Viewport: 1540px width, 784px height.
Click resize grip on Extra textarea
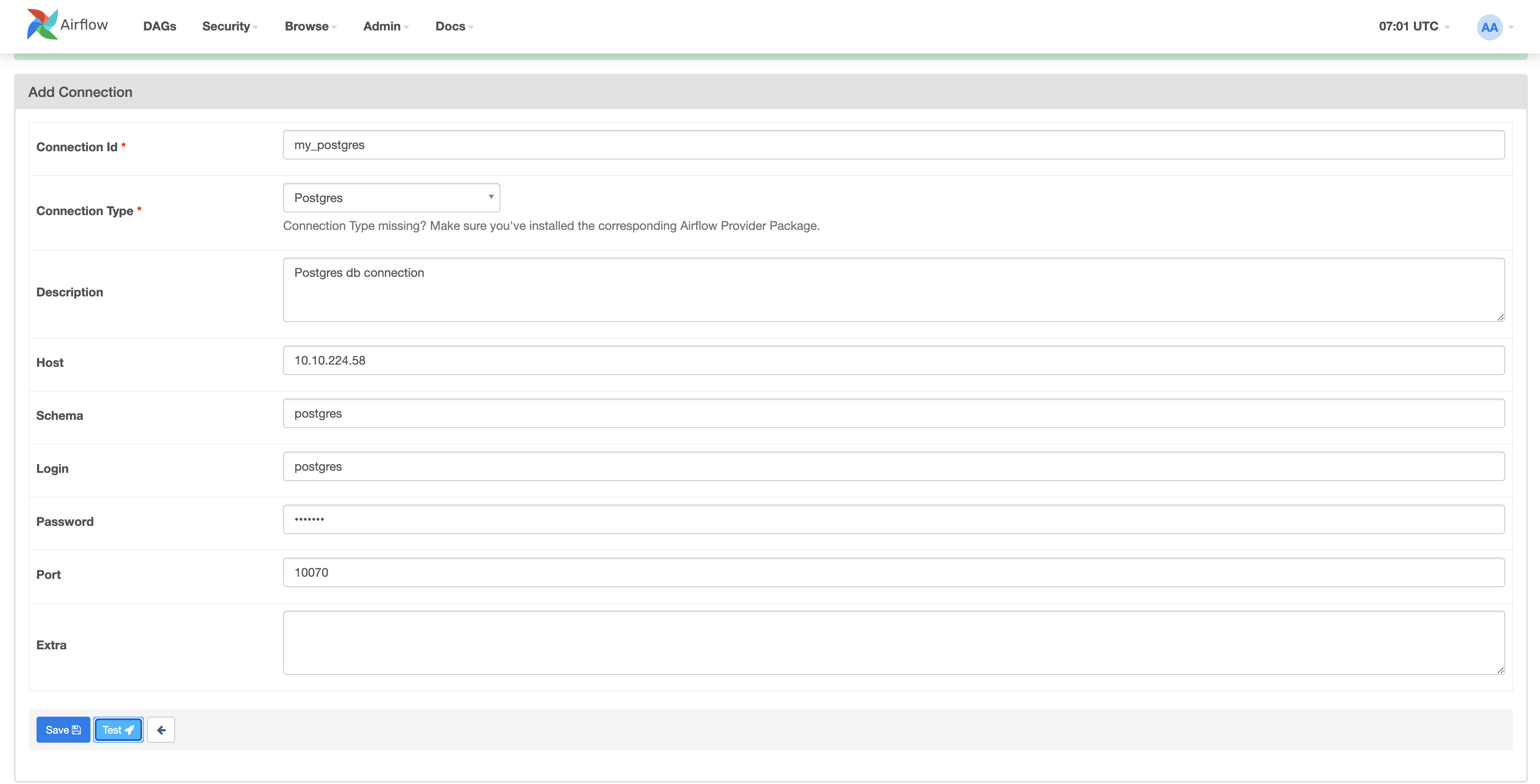coord(1500,671)
